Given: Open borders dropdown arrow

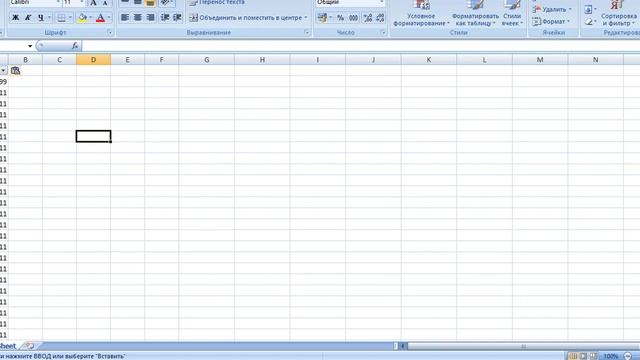Looking at the screenshot, I should (x=70, y=18).
